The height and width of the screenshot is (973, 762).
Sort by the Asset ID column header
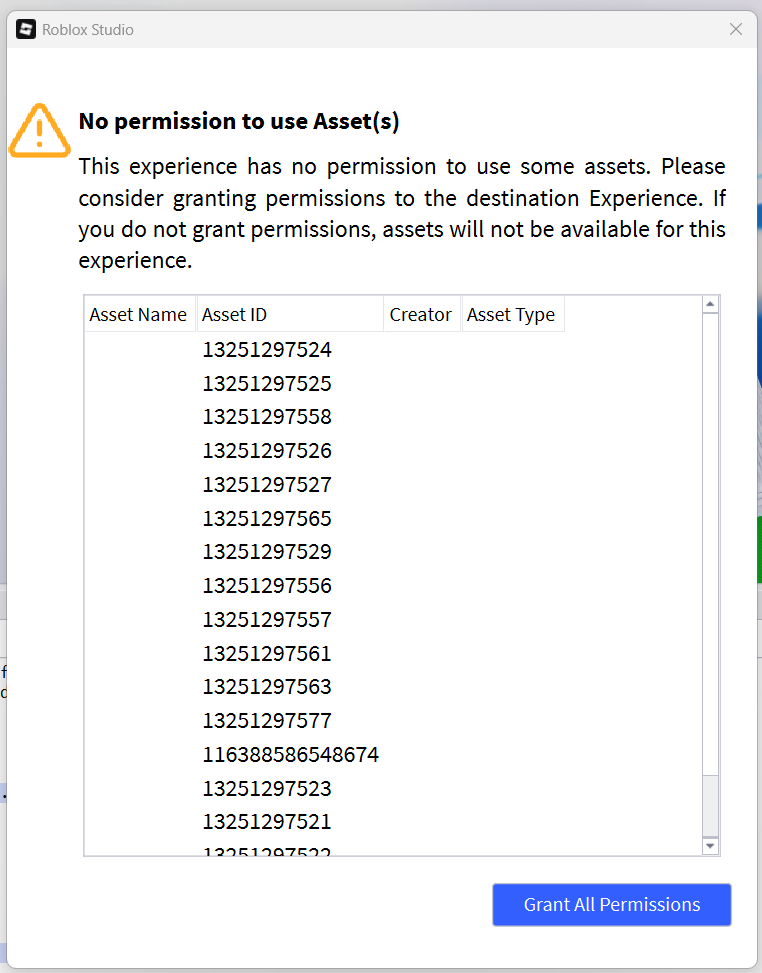[289, 315]
